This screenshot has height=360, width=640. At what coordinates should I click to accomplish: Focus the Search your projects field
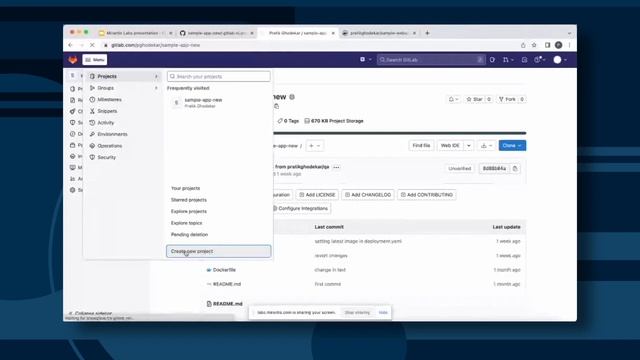click(218, 76)
